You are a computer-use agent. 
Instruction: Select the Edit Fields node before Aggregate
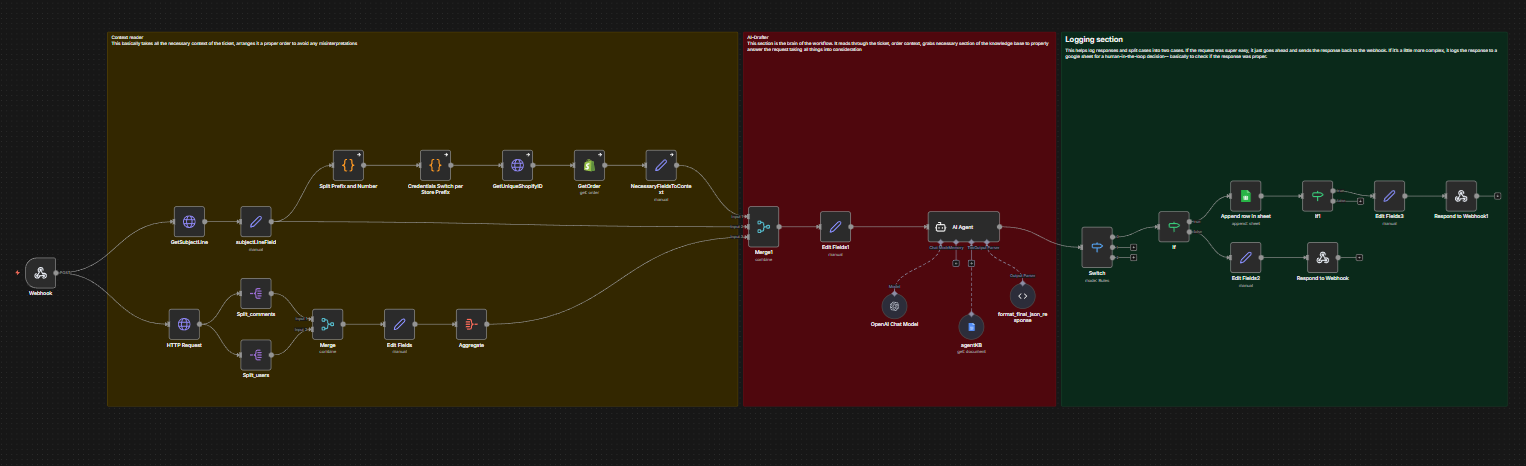[399, 324]
